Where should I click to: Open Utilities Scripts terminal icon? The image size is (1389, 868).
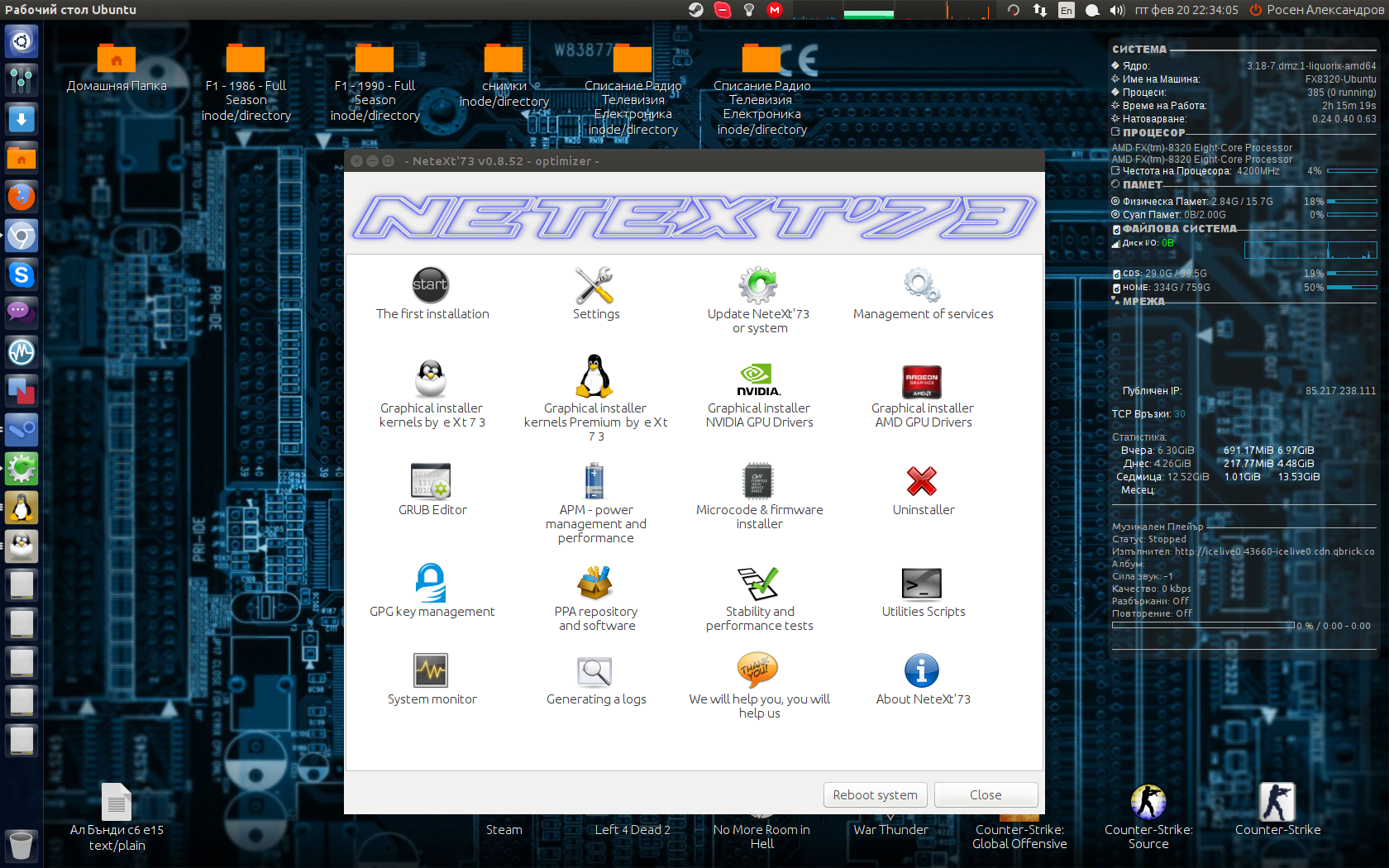pos(922,583)
